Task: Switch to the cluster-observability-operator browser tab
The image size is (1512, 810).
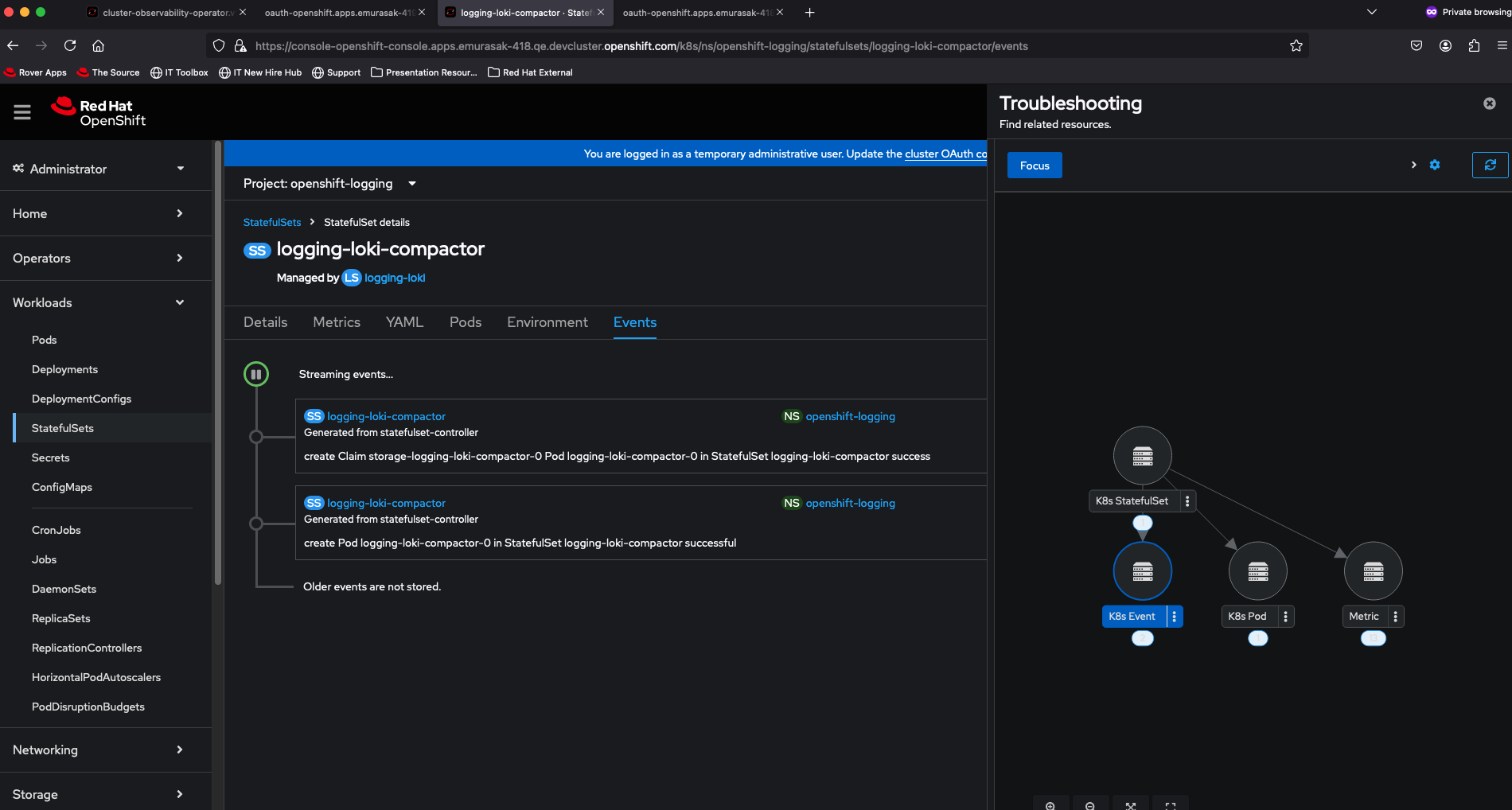Action: (167, 12)
